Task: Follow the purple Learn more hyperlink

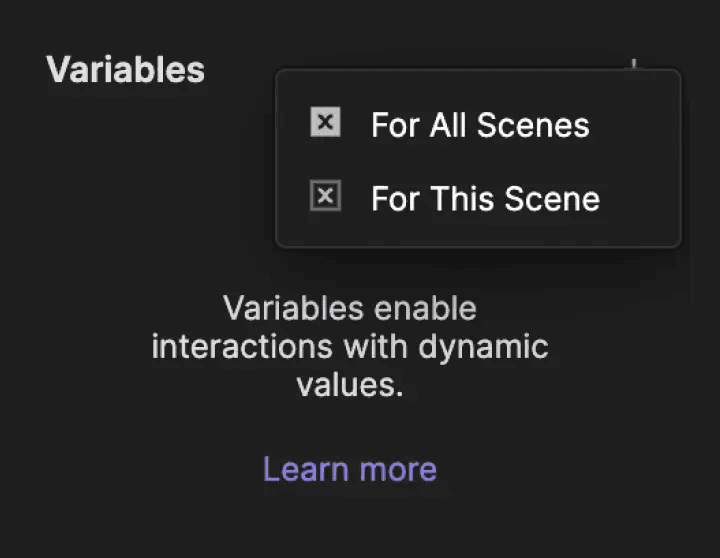Action: pyautogui.click(x=349, y=469)
